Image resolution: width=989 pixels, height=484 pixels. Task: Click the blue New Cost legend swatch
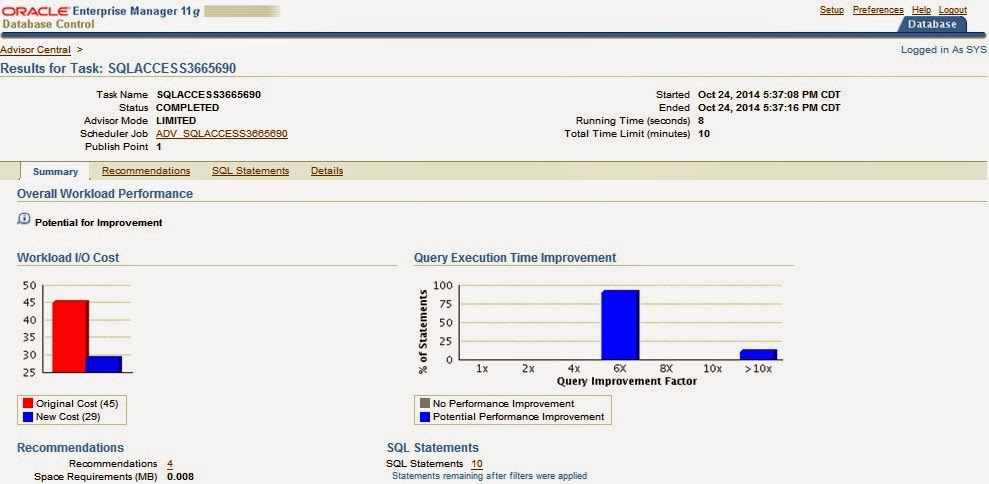tap(27, 416)
